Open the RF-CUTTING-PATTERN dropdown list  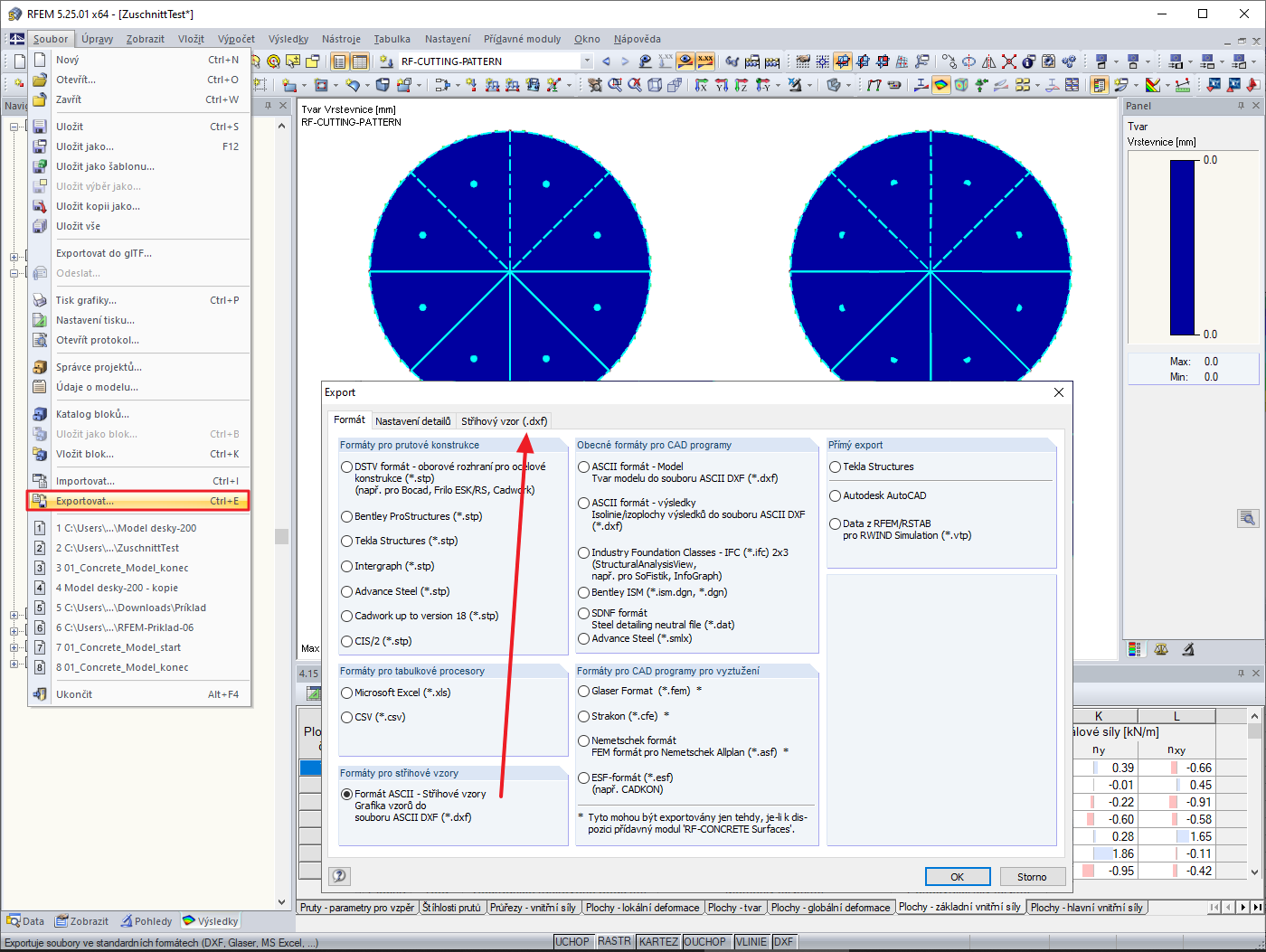[587, 61]
